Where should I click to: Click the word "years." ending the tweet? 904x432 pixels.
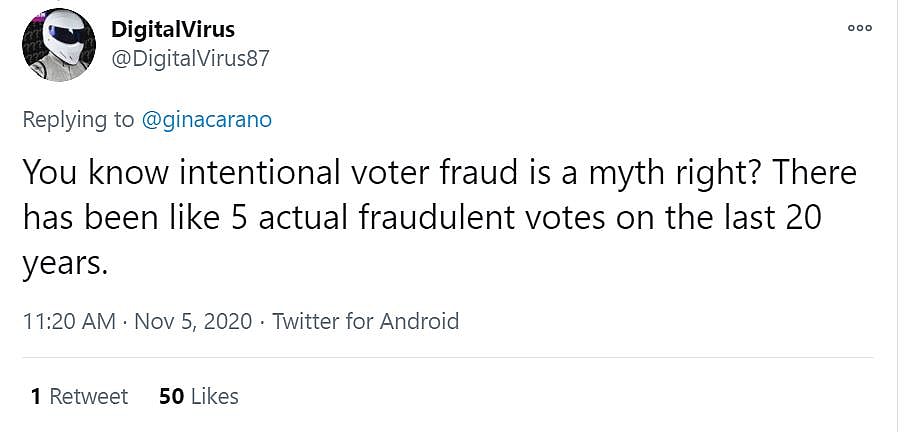click(62, 260)
